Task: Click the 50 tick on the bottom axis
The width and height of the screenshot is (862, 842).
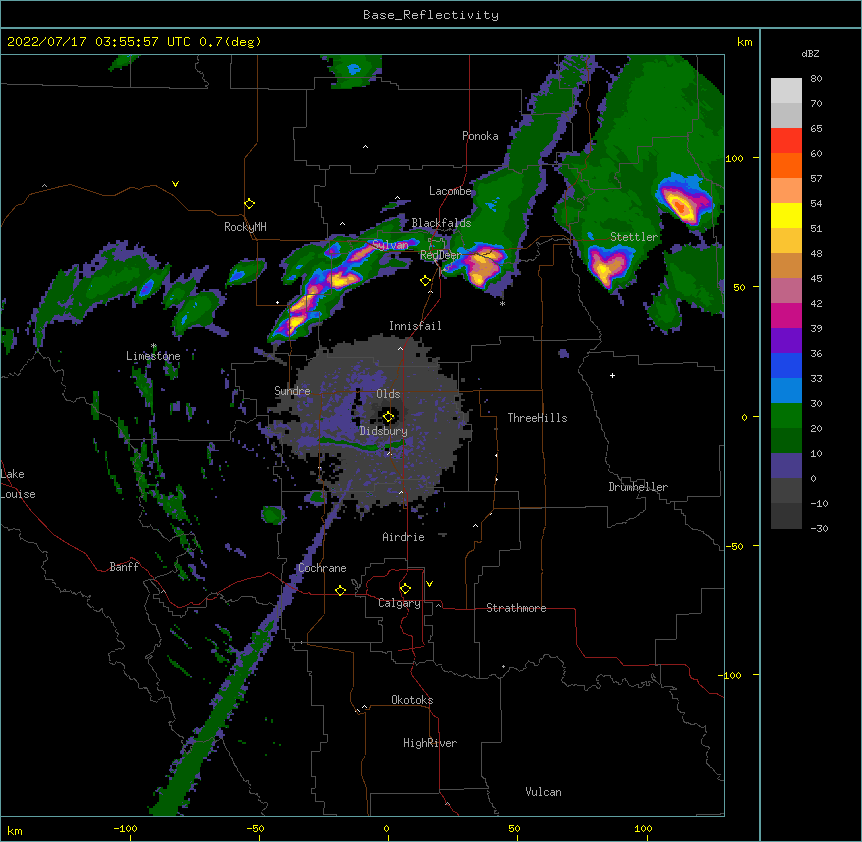Action: coord(514,828)
